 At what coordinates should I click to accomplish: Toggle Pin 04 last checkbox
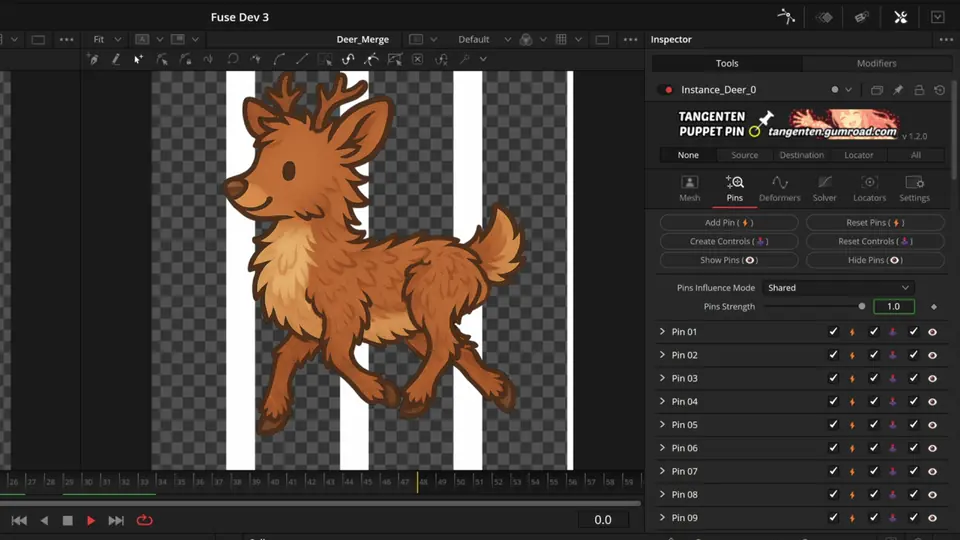pyautogui.click(x=913, y=402)
